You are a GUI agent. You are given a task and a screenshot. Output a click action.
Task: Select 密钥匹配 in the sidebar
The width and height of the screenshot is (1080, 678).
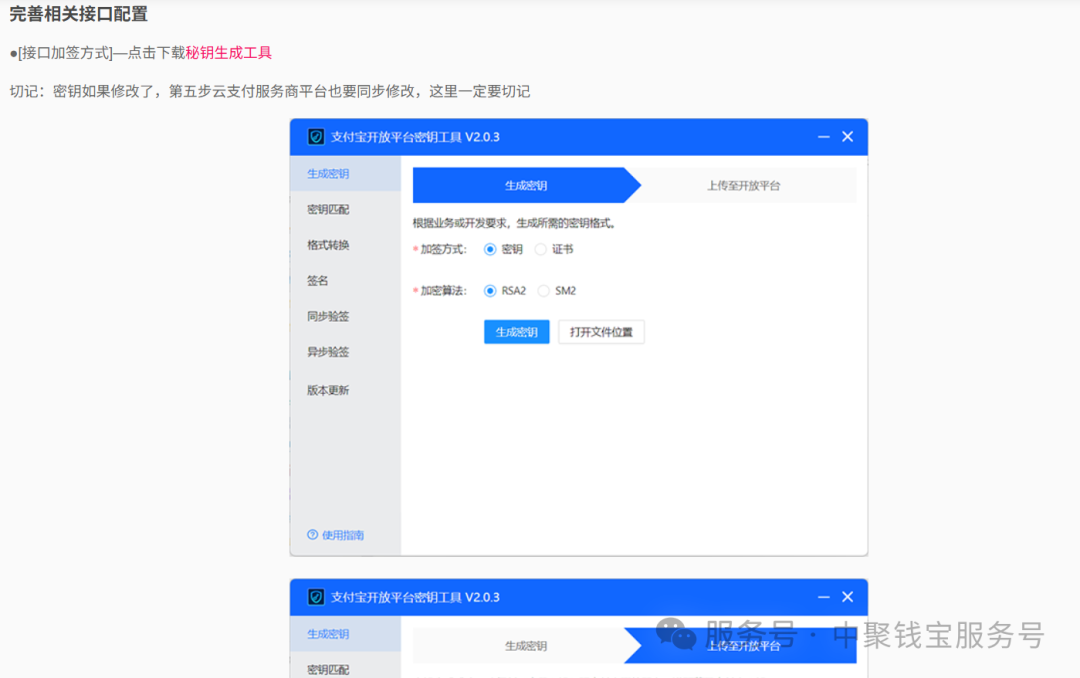[329, 209]
